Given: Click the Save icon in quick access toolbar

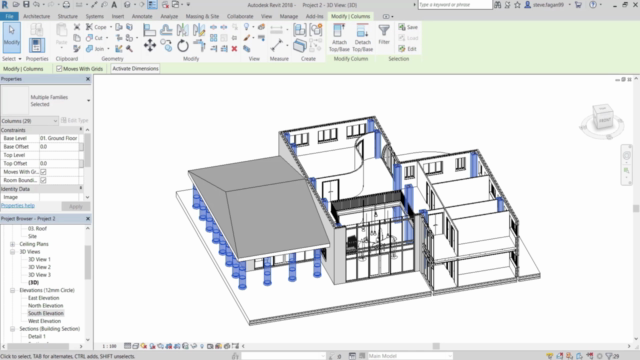Looking at the screenshot, I should coord(26,4).
